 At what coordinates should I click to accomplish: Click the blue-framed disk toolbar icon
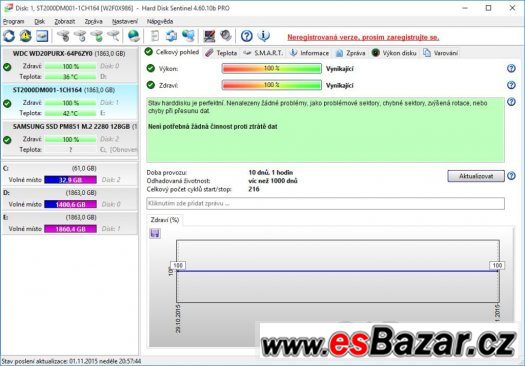point(42,36)
